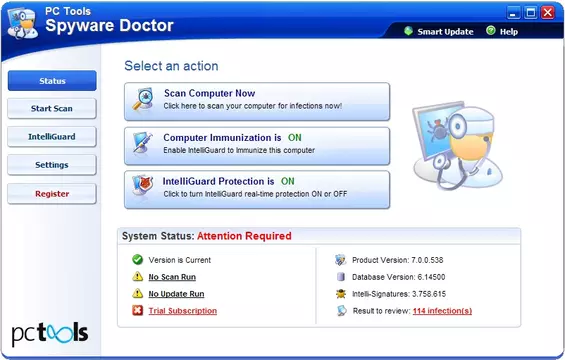Screen dimensions: 565x360
Task: Click the IntelliGuard shield icon
Action: (x=143, y=186)
